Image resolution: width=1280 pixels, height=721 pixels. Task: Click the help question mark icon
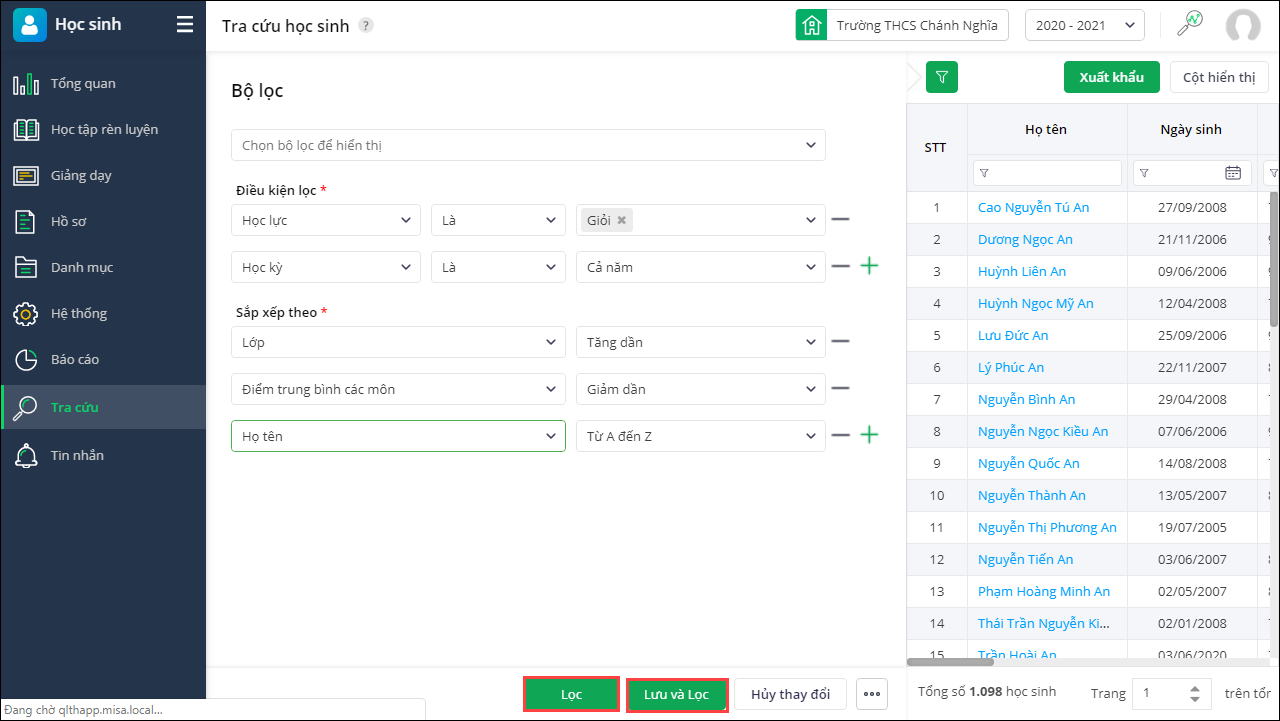pos(366,26)
